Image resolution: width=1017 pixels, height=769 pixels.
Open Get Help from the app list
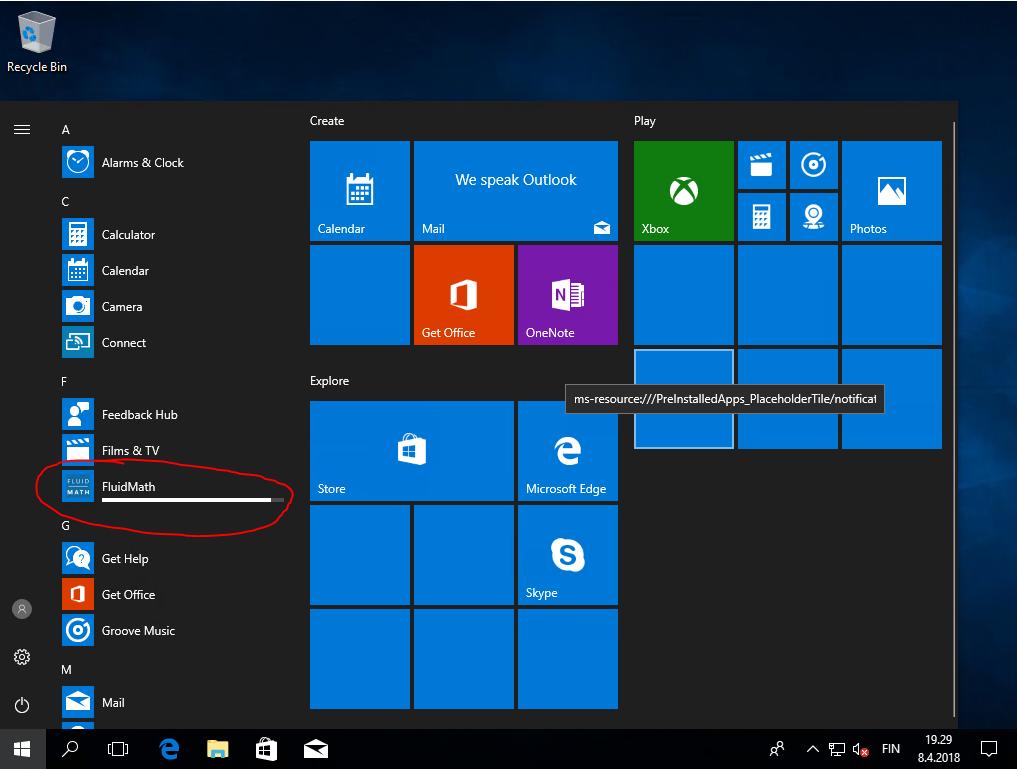coord(172,558)
